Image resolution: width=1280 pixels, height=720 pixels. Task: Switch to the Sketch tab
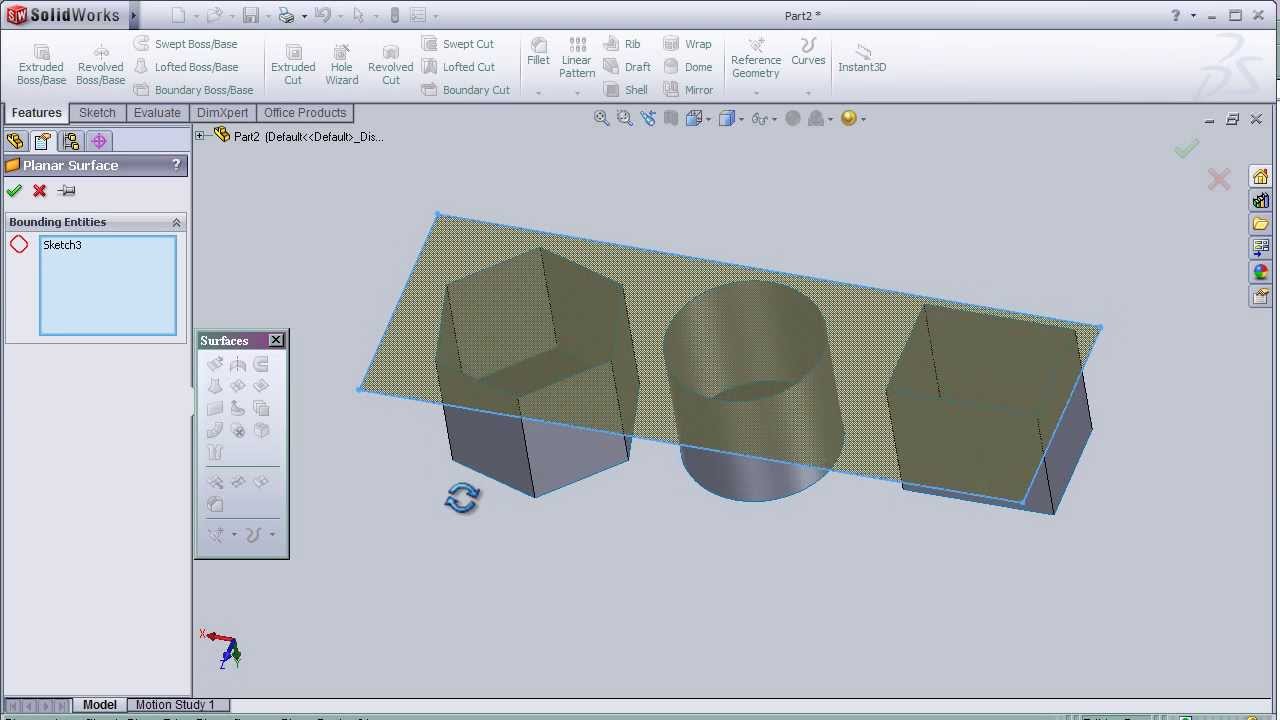(97, 113)
